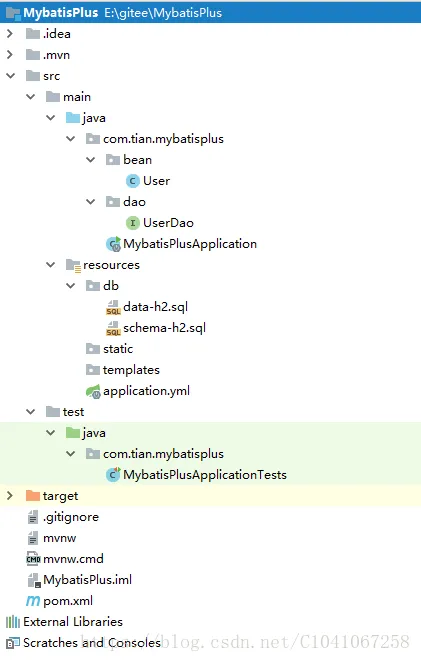Select the .gitignore file
421x662 pixels.
click(x=62, y=517)
